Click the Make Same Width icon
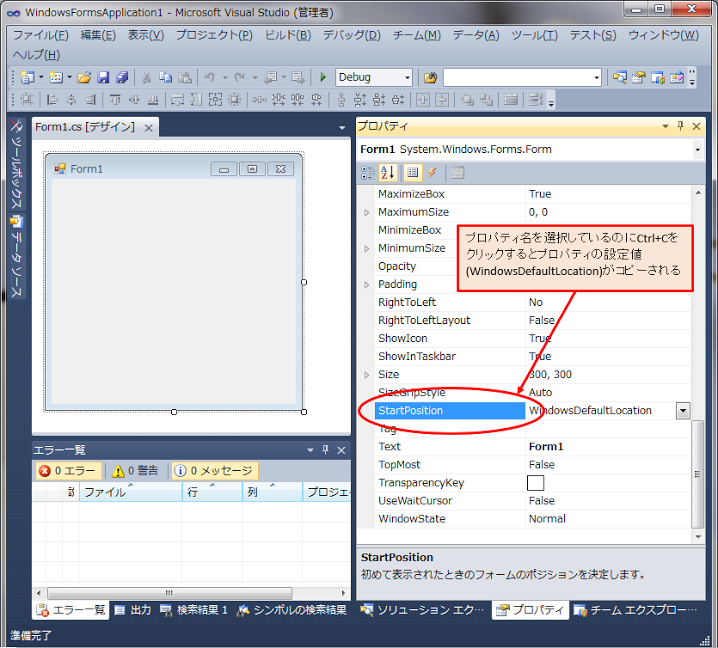 click(177, 100)
